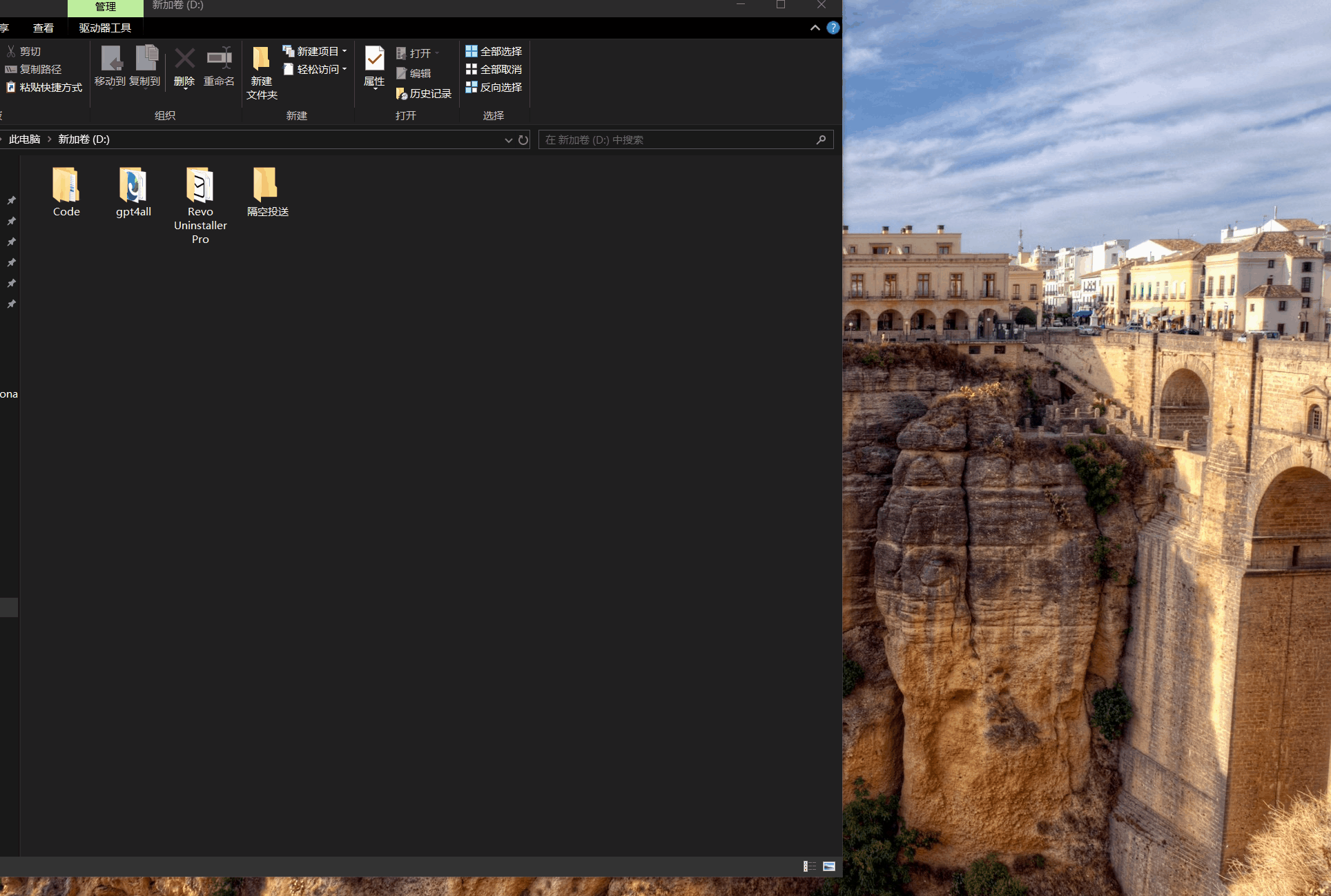Open the Drive Tools (驱动器工具) tab
This screenshot has height=896, width=1331.
click(x=105, y=28)
